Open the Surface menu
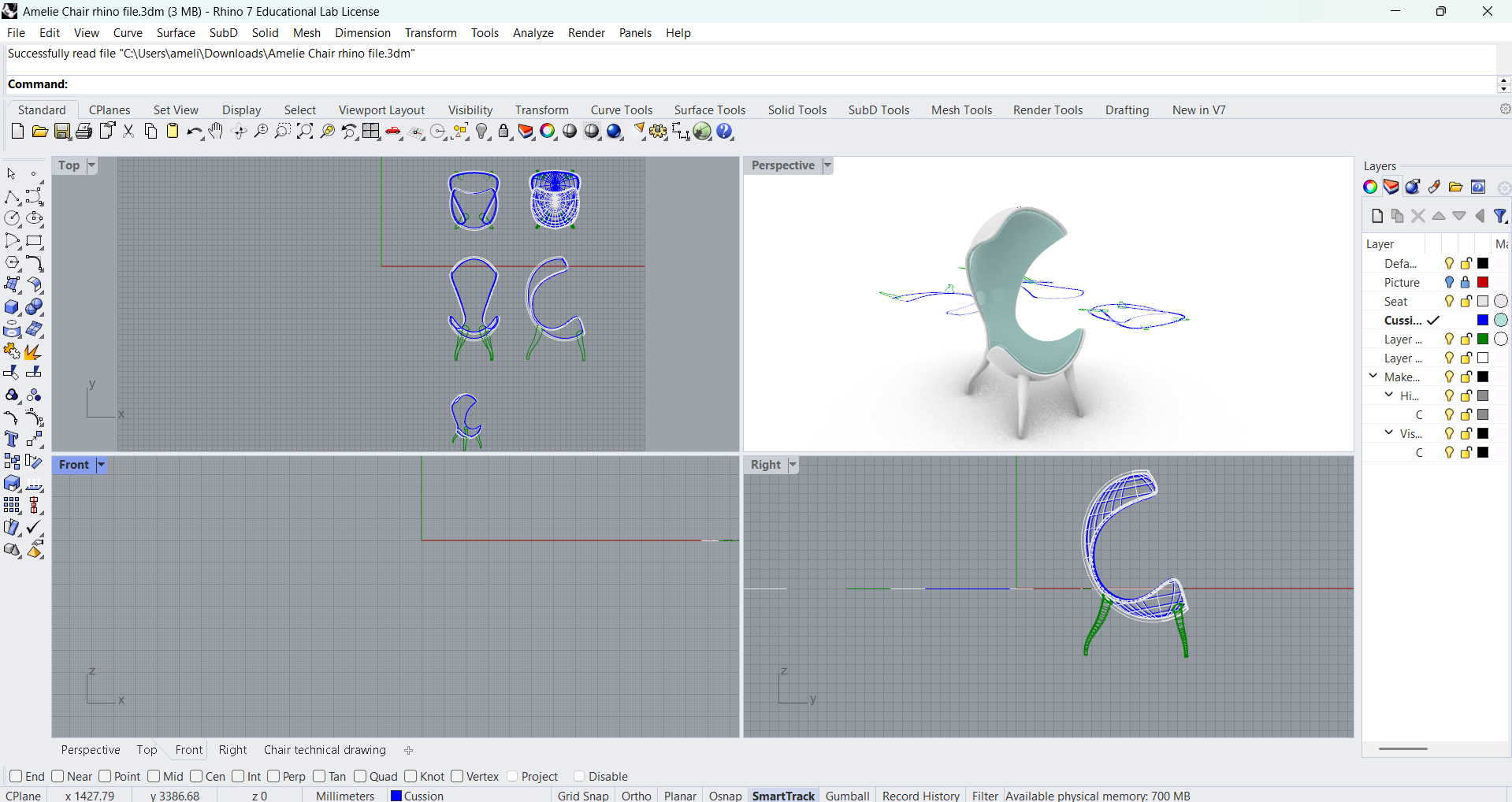Image resolution: width=1512 pixels, height=802 pixels. click(x=176, y=32)
